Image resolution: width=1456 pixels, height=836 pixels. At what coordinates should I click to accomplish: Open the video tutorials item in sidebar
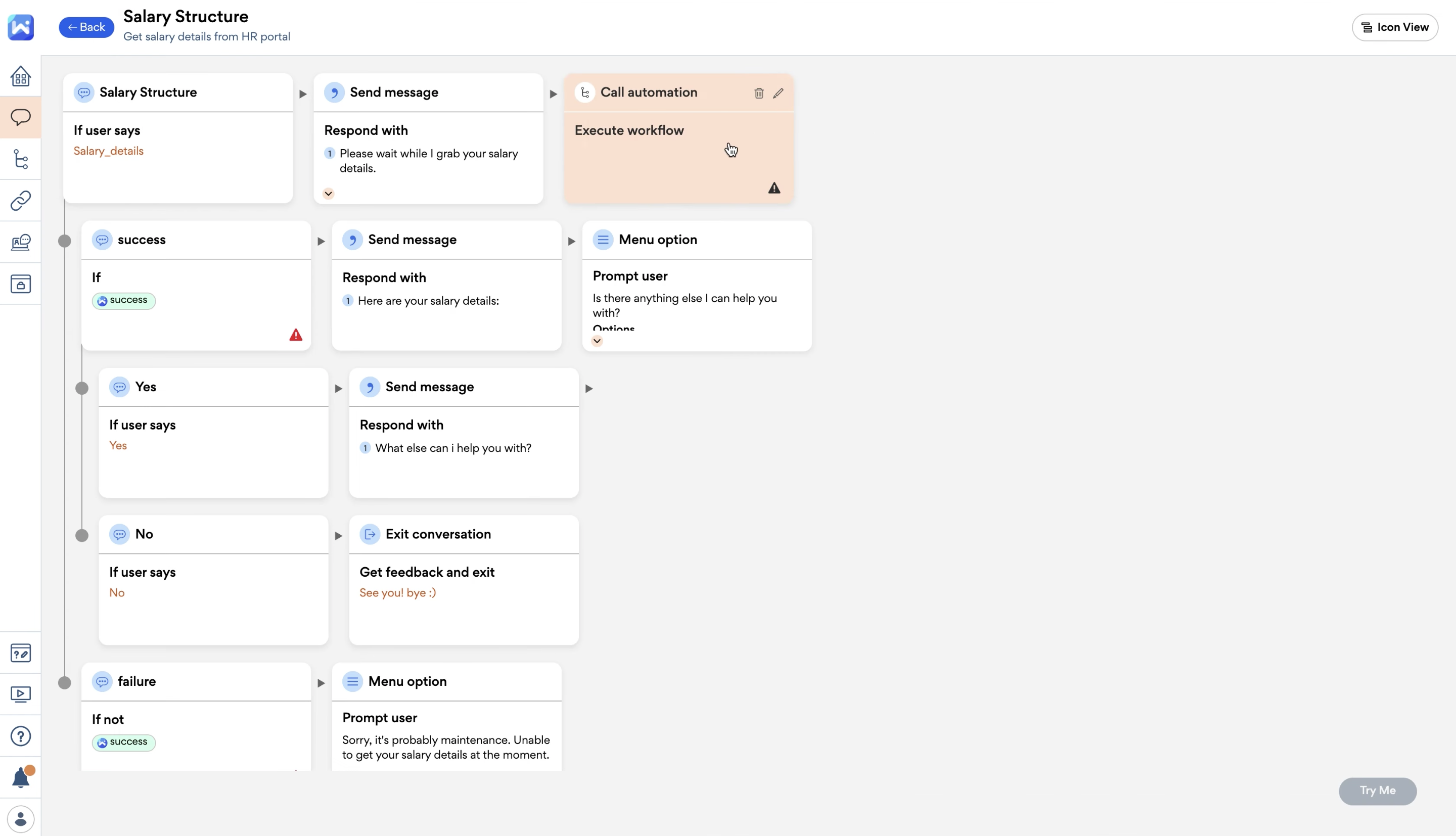click(21, 694)
